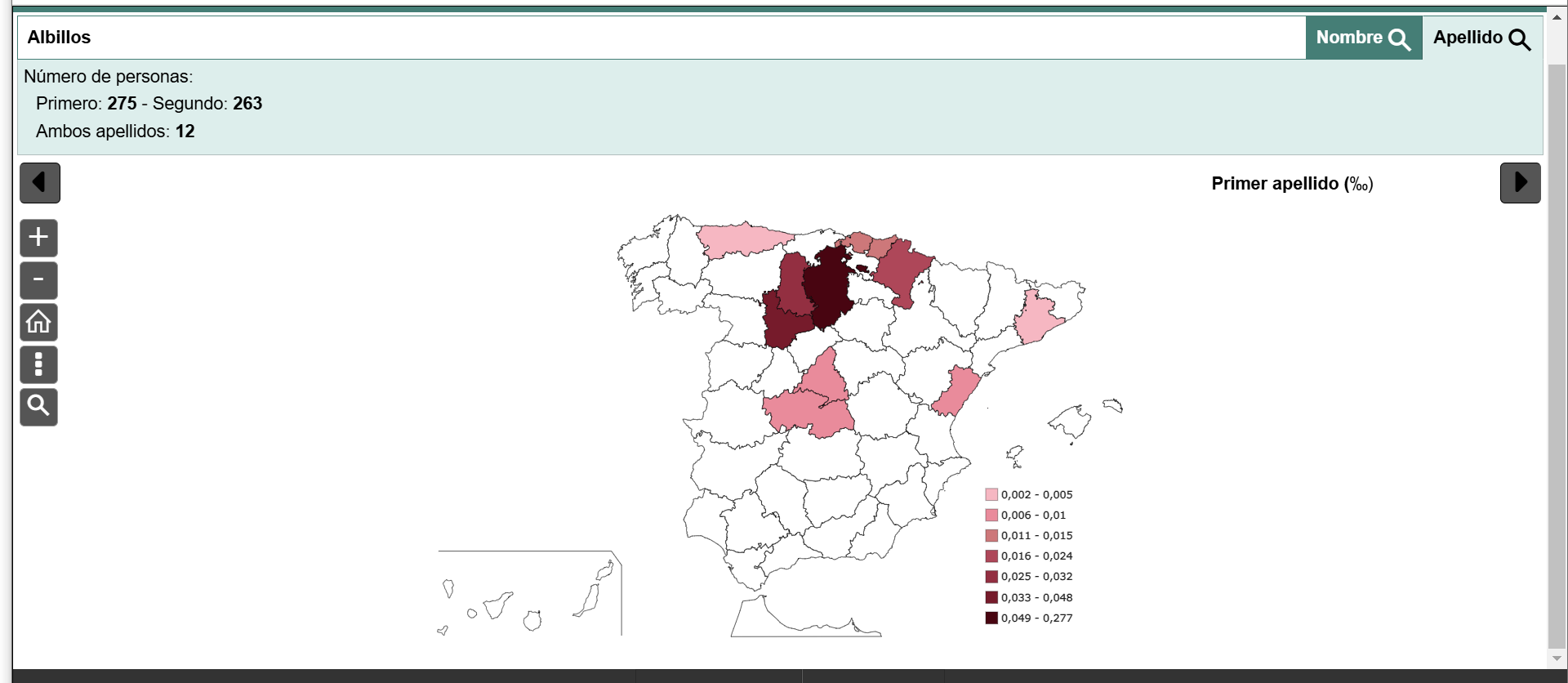Zoom out with the minus map button
The height and width of the screenshot is (683, 1568).
click(38, 280)
